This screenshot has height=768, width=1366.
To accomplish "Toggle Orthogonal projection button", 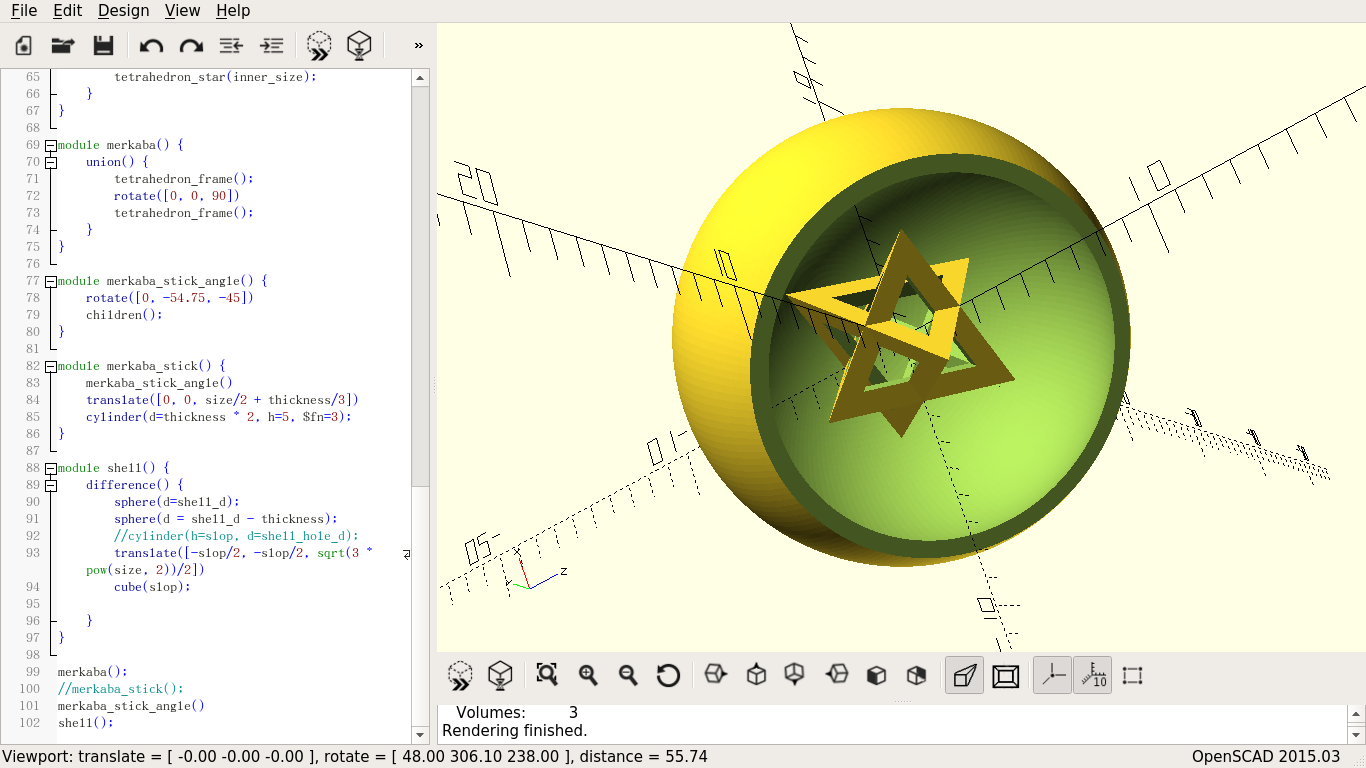I will pyautogui.click(x=1005, y=675).
